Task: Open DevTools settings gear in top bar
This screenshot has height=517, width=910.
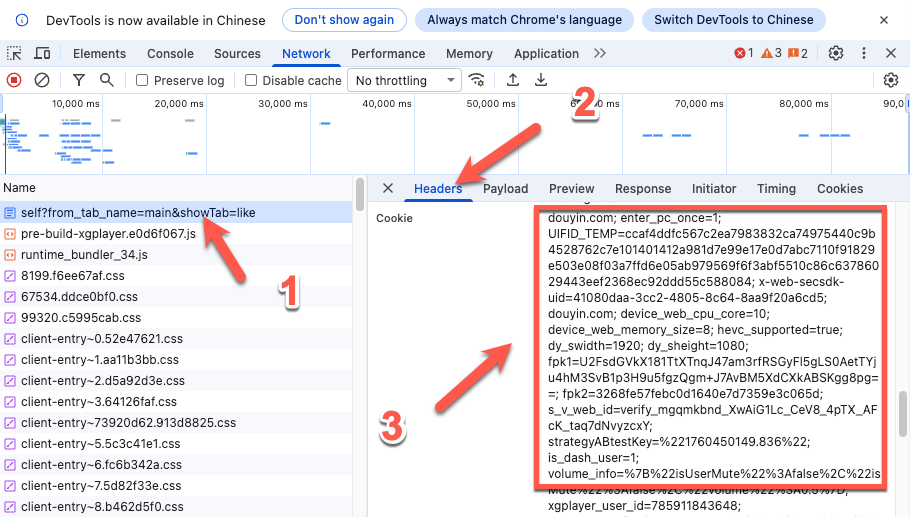Action: (836, 53)
